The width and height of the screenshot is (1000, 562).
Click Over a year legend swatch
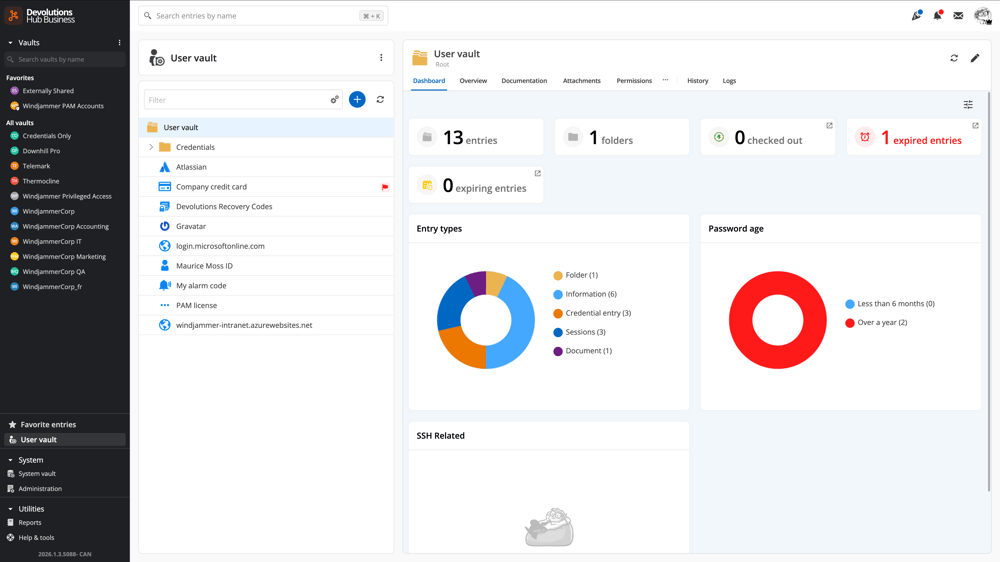point(849,323)
